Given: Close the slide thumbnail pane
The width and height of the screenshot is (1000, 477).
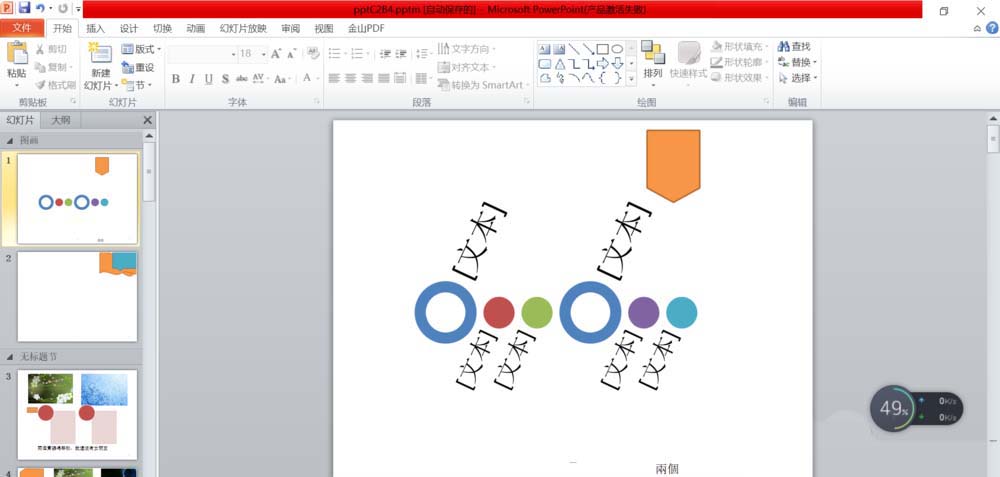Looking at the screenshot, I should (x=147, y=120).
